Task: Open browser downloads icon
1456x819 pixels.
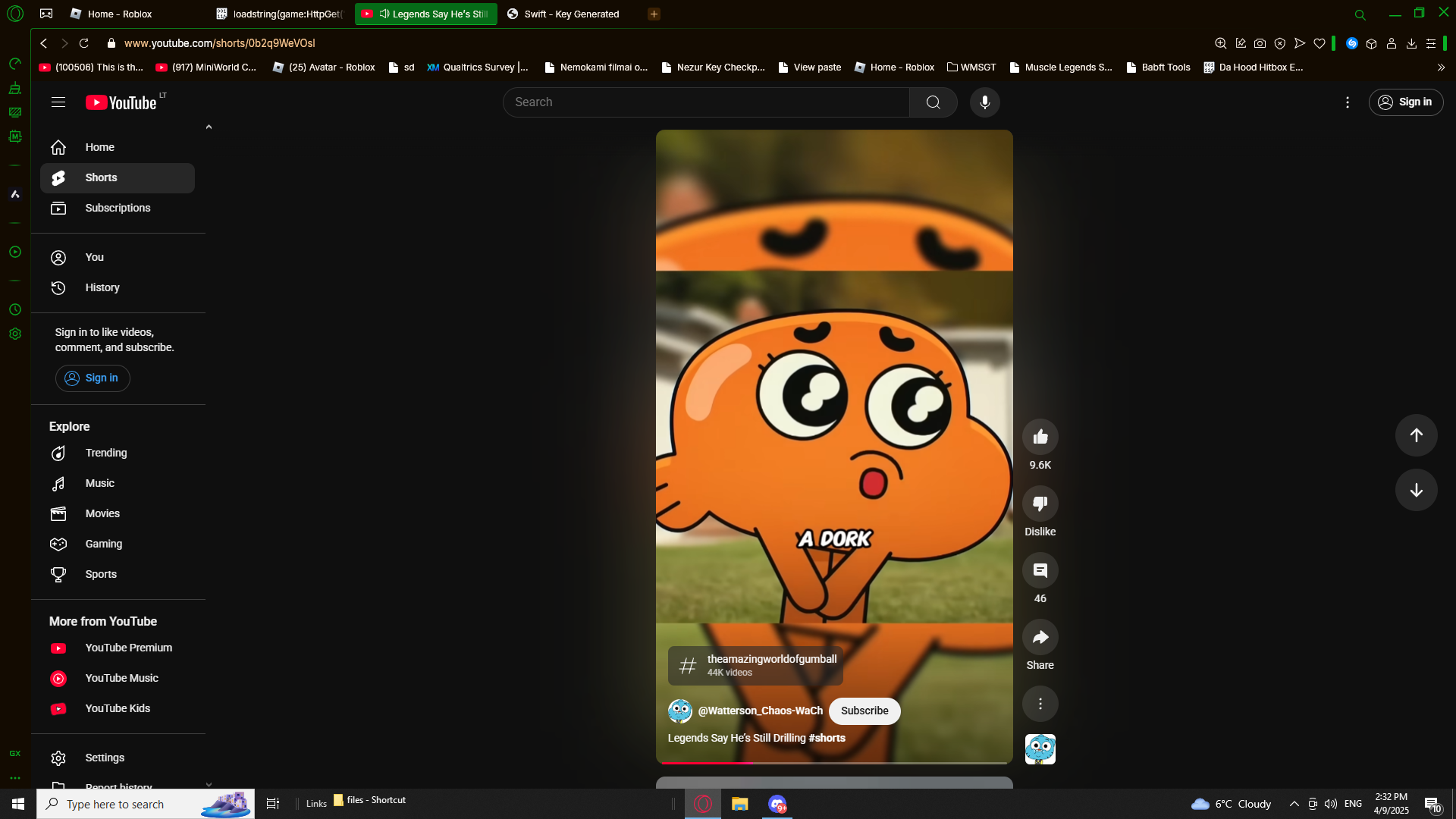Action: (x=1411, y=43)
